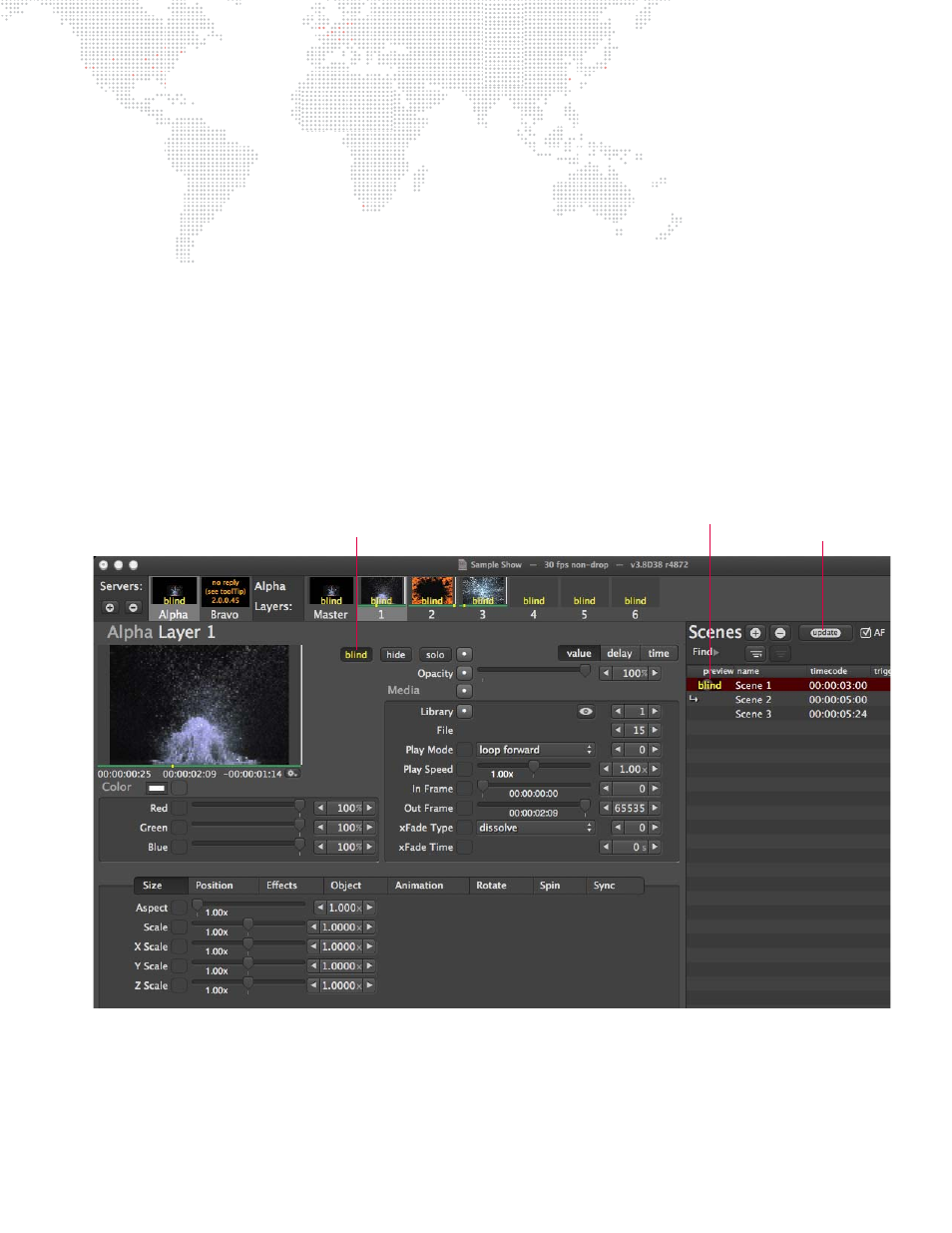This screenshot has width=952, height=1233.
Task: Click the scenes update button
Action: click(825, 633)
